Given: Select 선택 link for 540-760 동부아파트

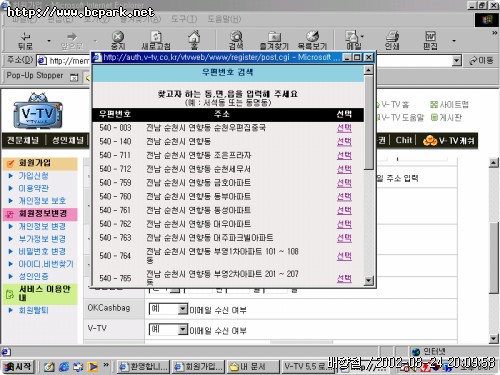Looking at the screenshot, I should click(344, 196).
